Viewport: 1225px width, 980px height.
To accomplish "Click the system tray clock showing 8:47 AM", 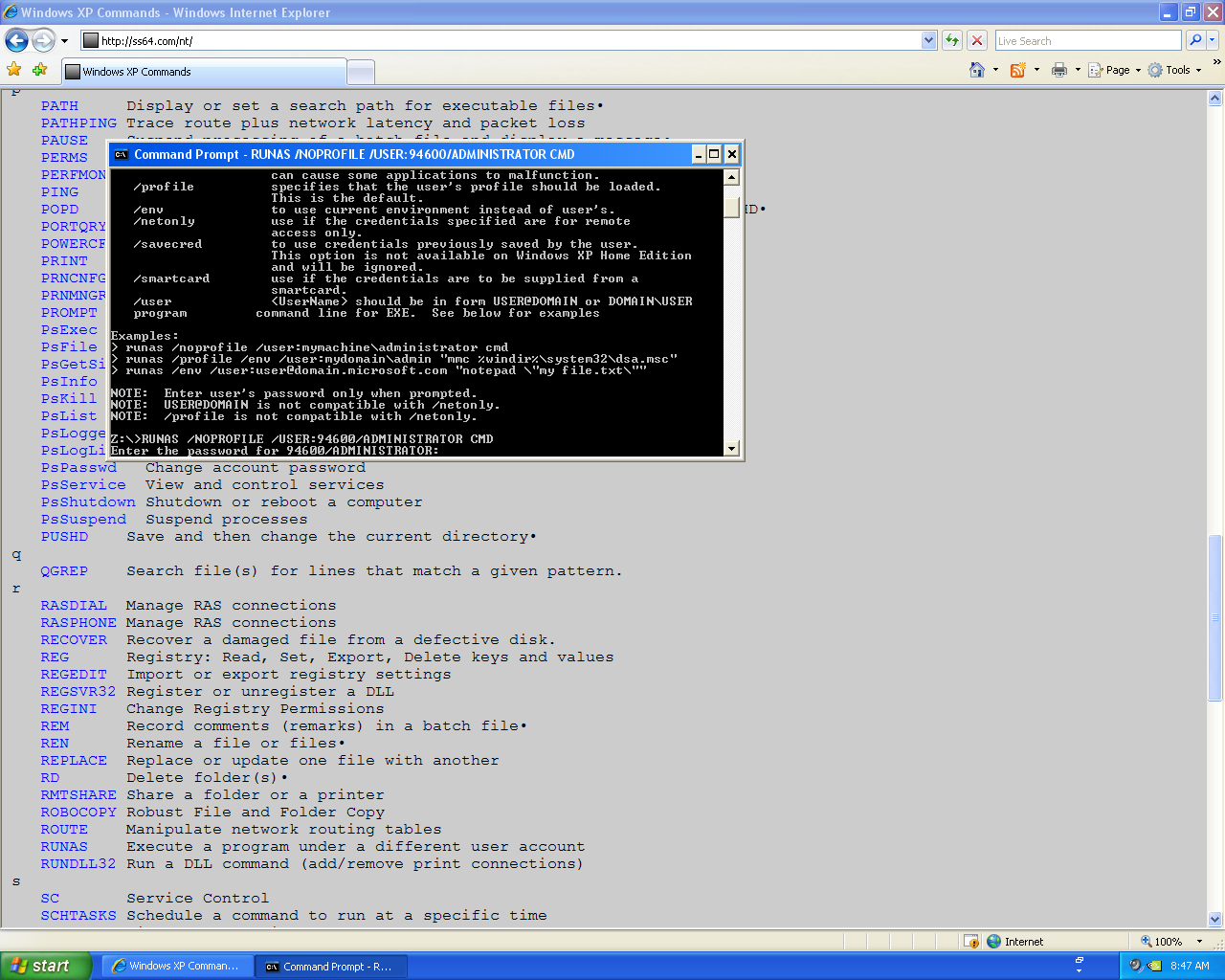I will coord(1190,966).
